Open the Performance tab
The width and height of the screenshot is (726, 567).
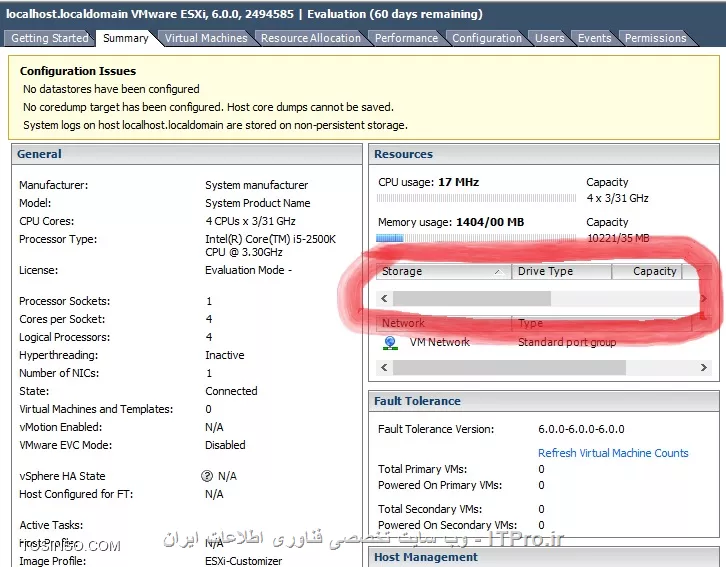point(406,38)
